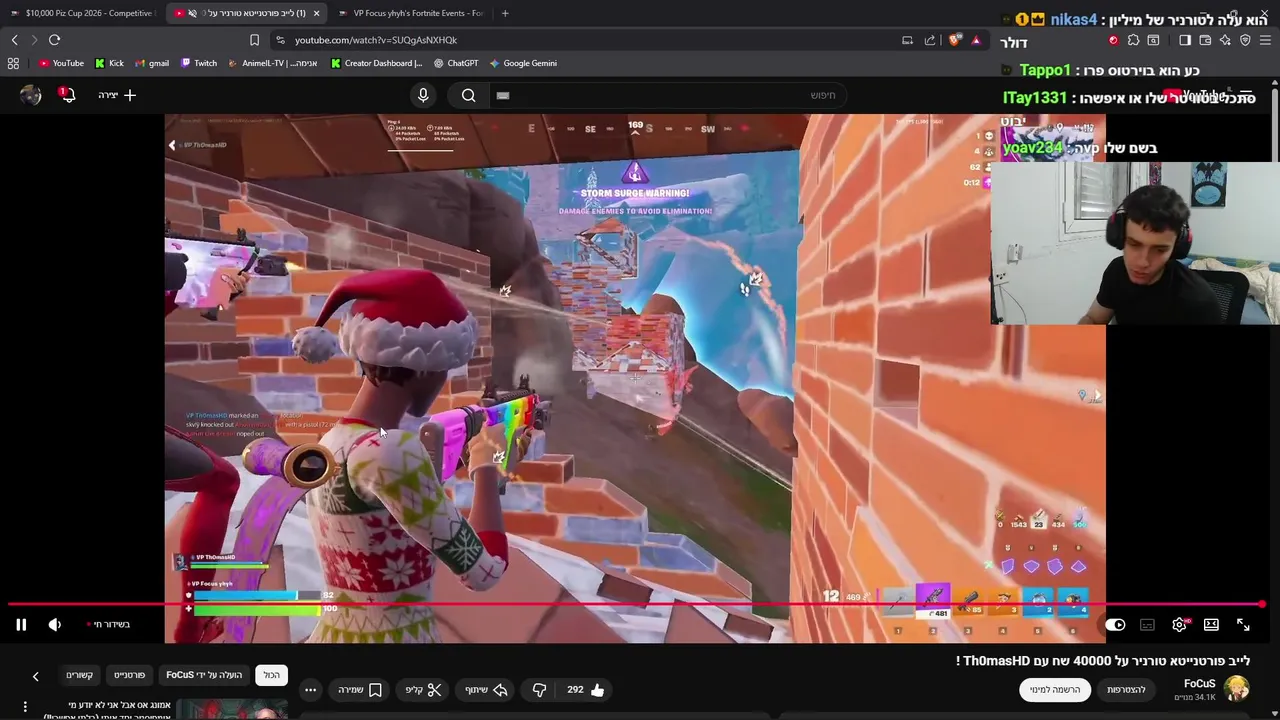Open the player settings gear
This screenshot has height=720, width=1280.
coord(1180,625)
